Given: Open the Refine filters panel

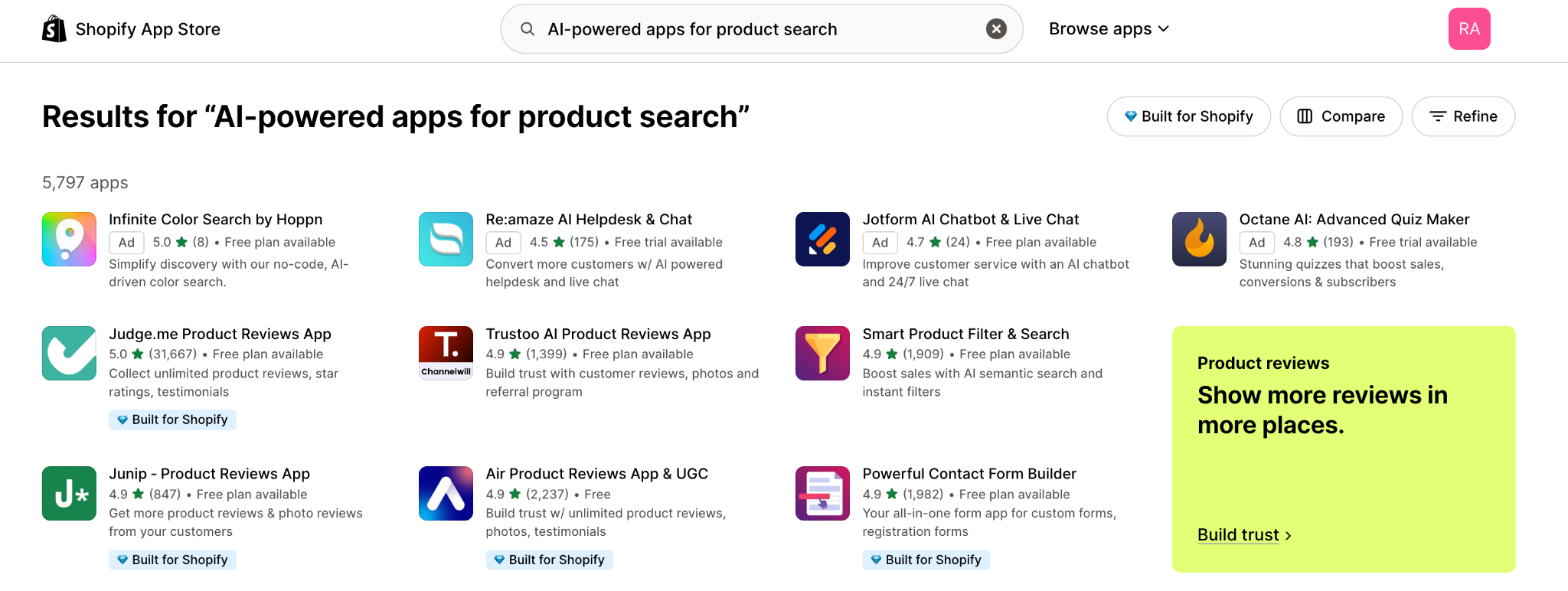Looking at the screenshot, I should (1463, 116).
